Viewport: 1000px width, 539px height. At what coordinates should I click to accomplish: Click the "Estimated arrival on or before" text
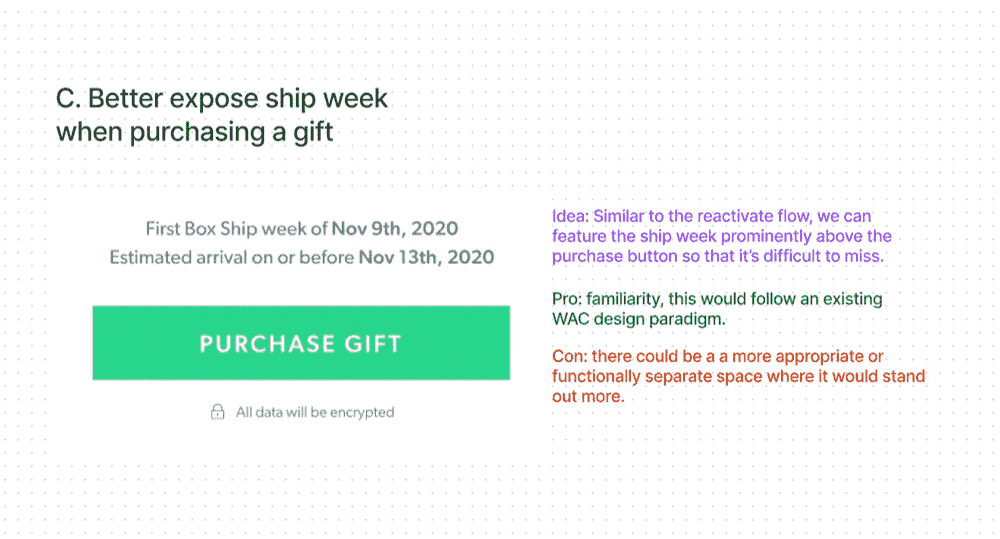(231, 257)
